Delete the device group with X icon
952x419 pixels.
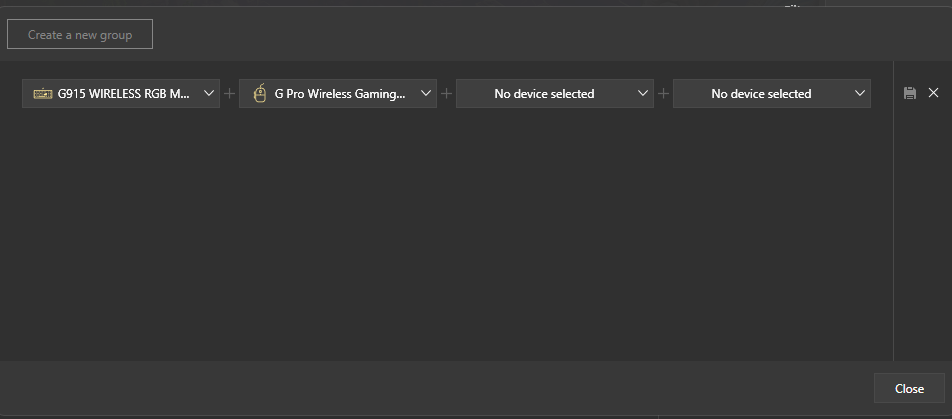click(934, 93)
